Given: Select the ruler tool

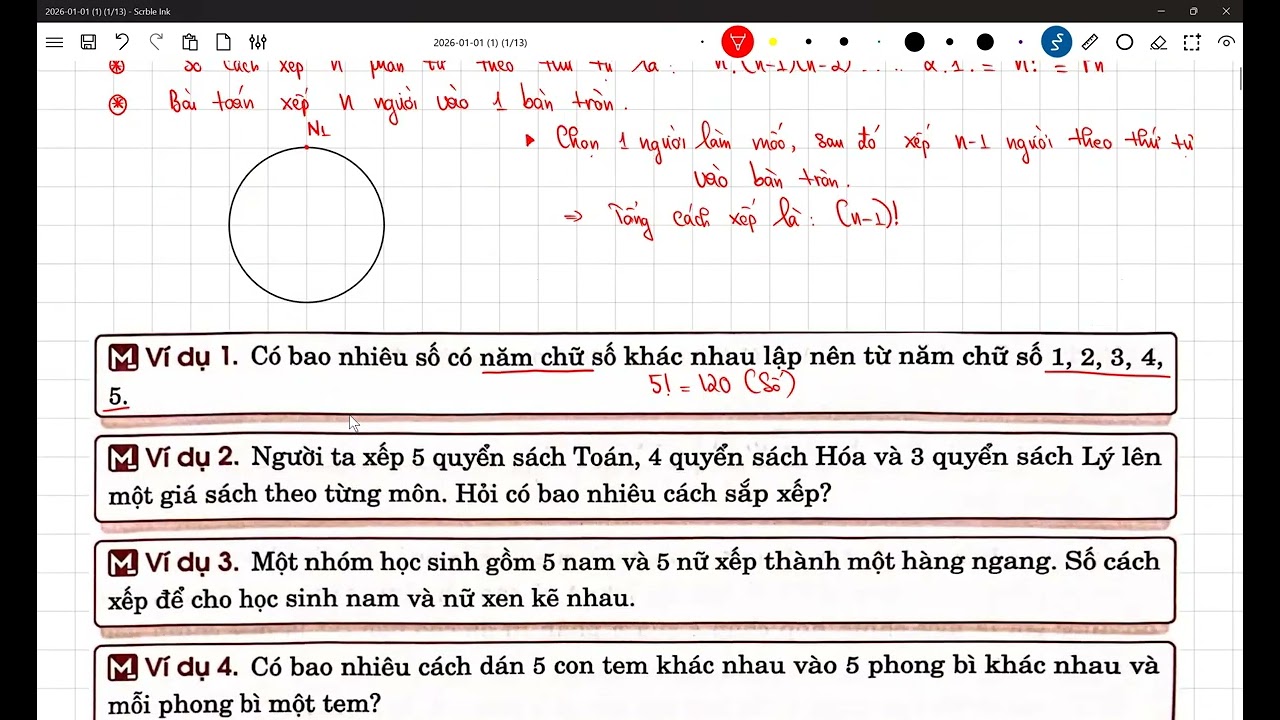Looking at the screenshot, I should pyautogui.click(x=1090, y=42).
